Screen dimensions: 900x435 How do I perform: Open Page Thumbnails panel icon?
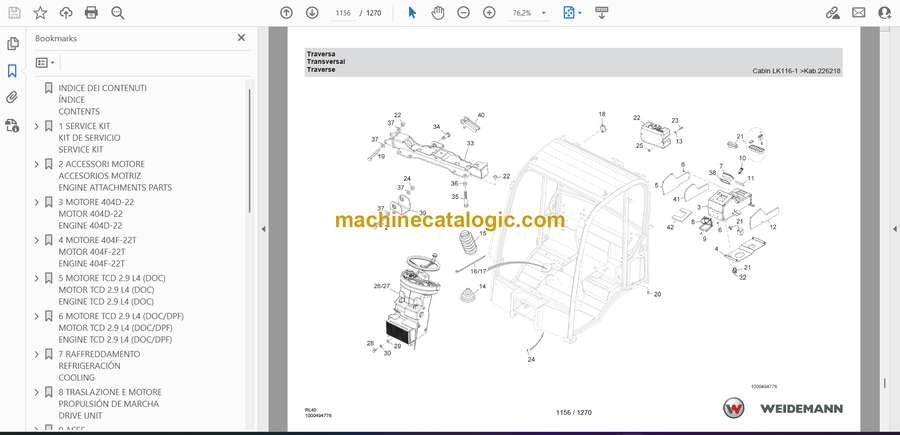coord(12,44)
